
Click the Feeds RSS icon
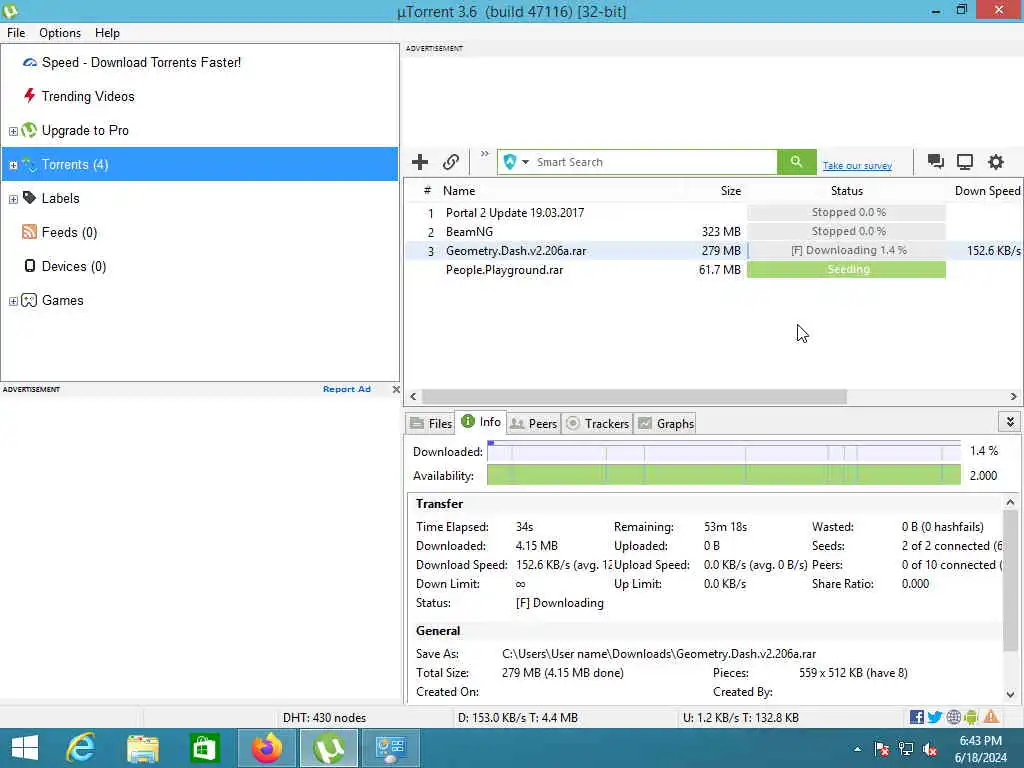point(29,231)
